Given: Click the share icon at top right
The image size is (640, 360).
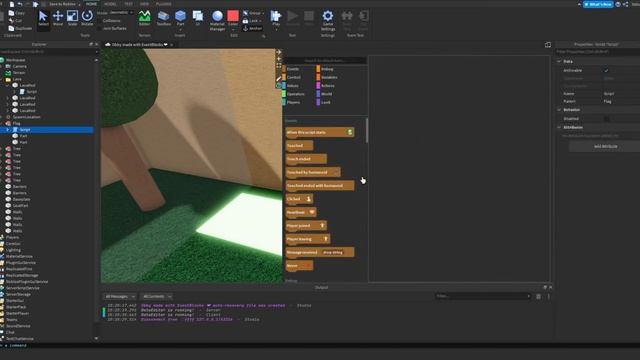Looking at the screenshot, I should pyautogui.click(x=626, y=4).
